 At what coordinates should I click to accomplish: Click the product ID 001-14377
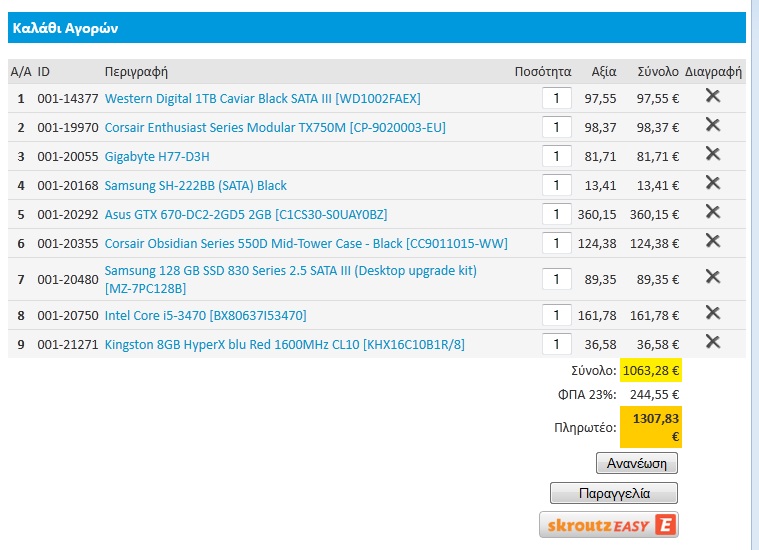pos(68,99)
